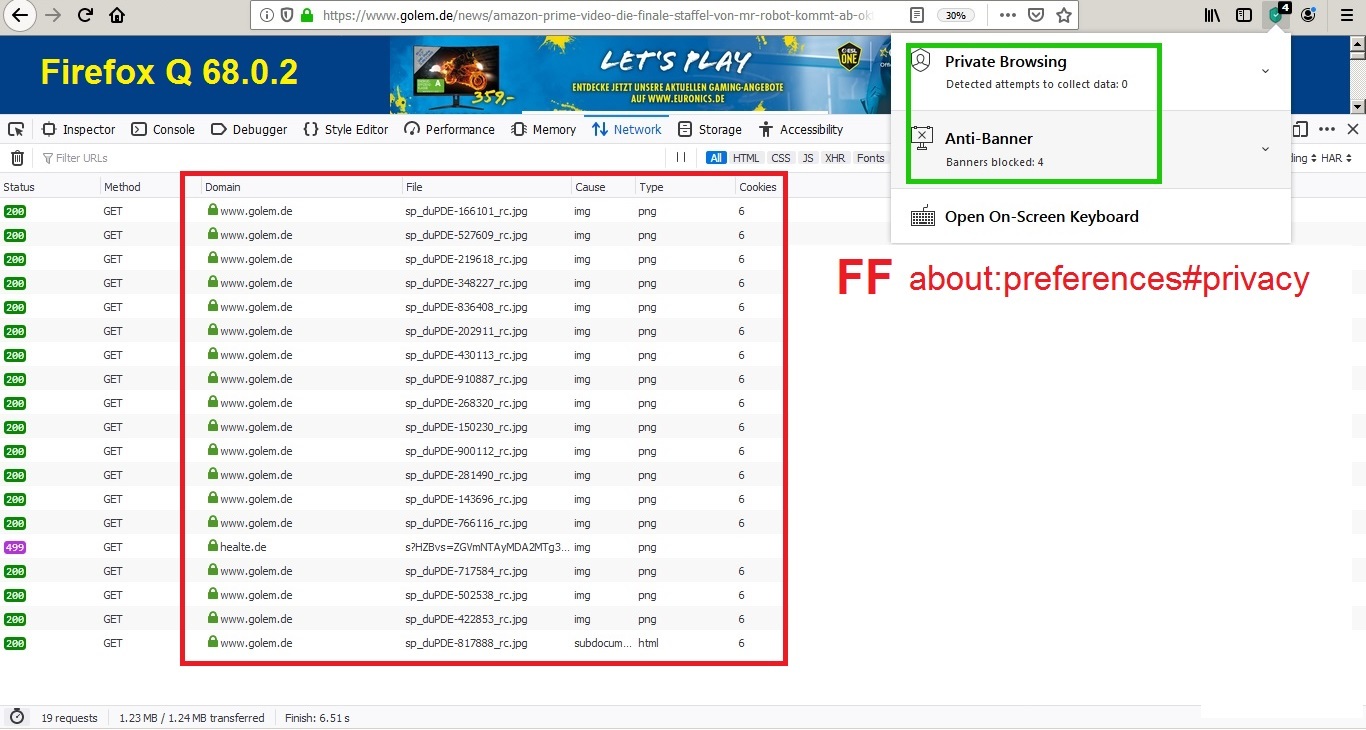Toggle Responsive Design Mode
Screen dimensions: 1366x730
[1300, 129]
